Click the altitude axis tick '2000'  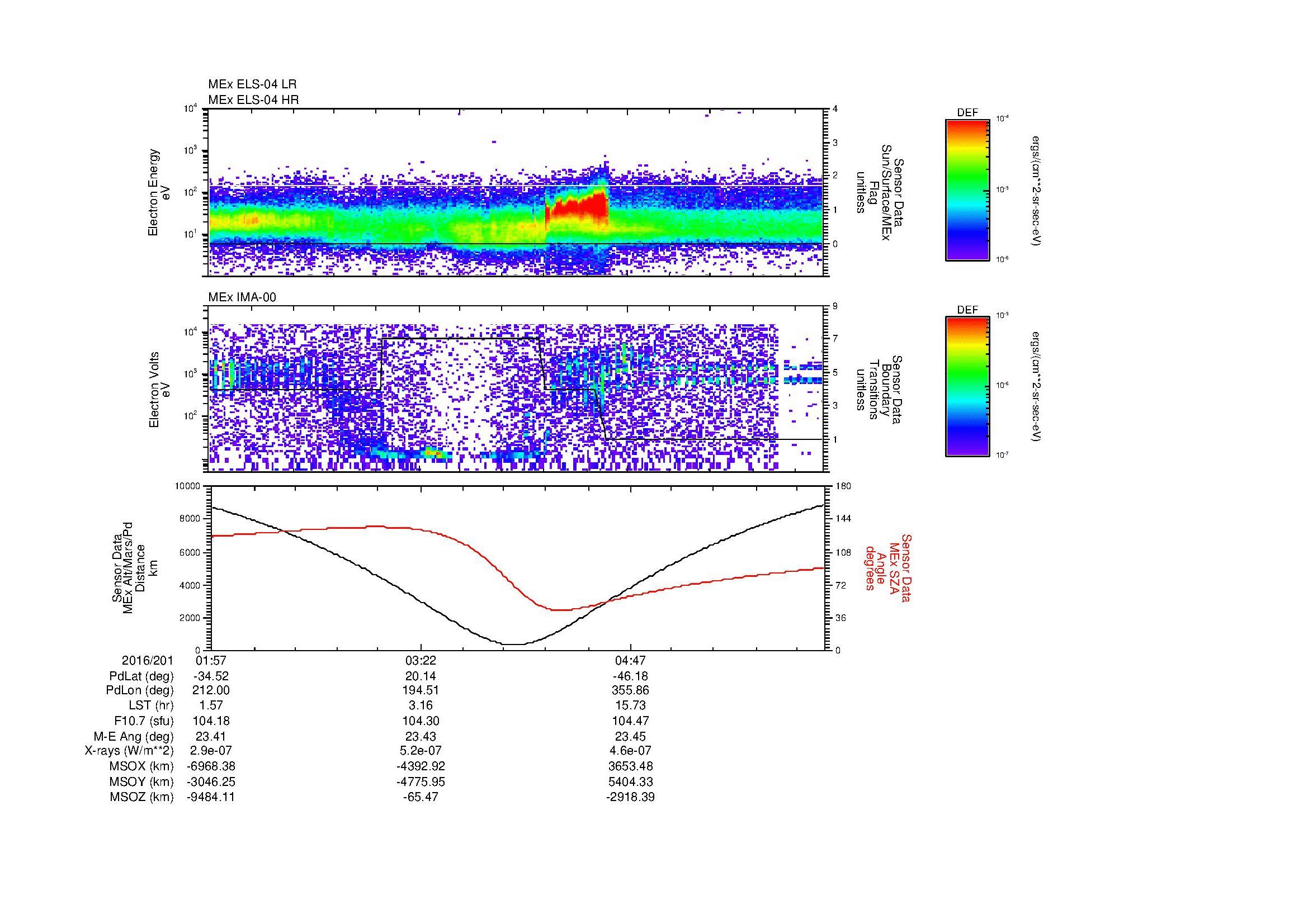190,618
